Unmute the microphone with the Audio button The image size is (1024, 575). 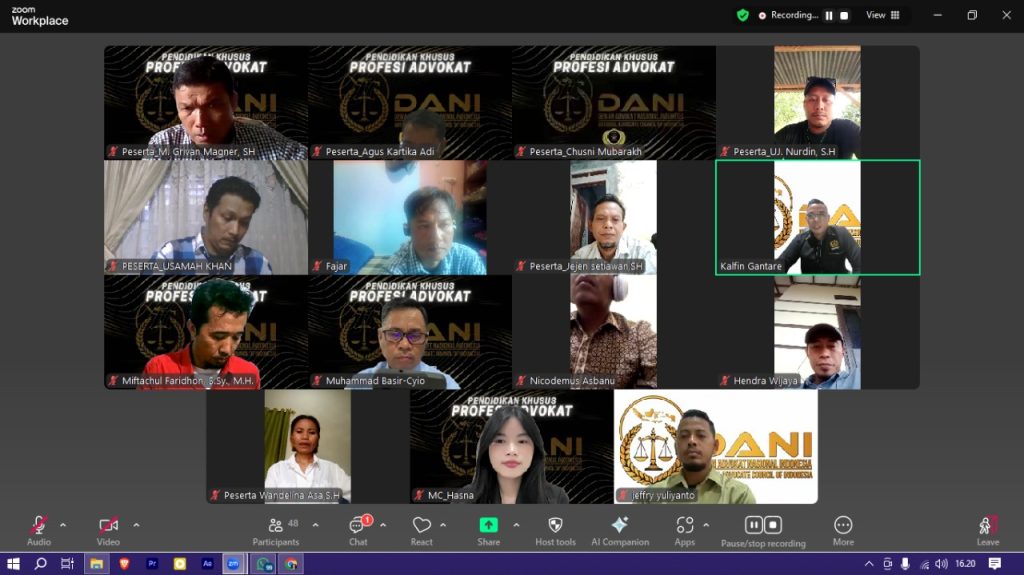(x=38, y=528)
